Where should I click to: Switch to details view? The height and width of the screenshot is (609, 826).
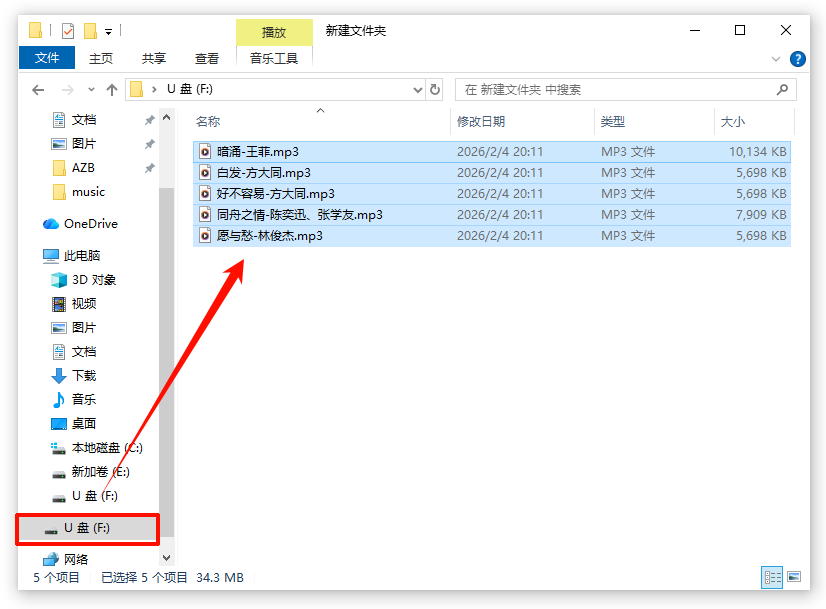[x=772, y=577]
